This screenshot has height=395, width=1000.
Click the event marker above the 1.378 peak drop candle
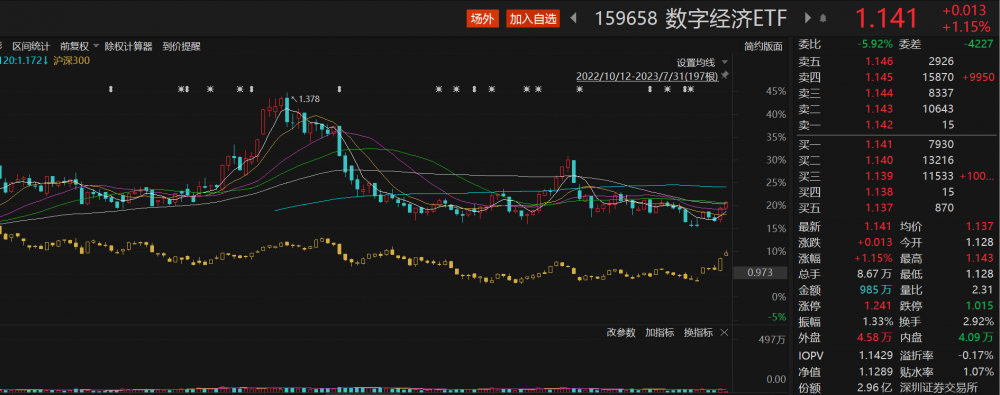tap(340, 89)
